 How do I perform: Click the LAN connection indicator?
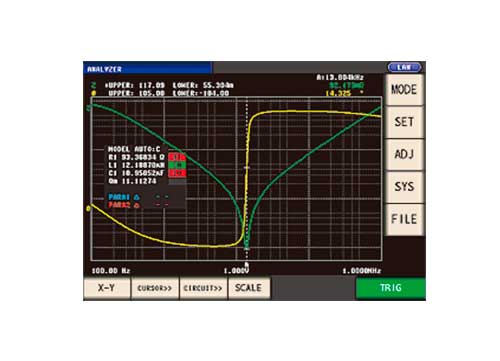coord(404,67)
